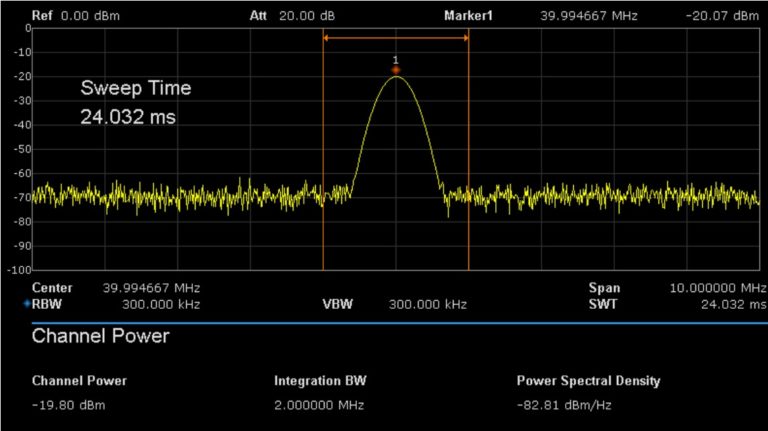Click the Marker 1 diamond on the signal peak
Image resolution: width=768 pixels, height=431 pixels.
(x=396, y=70)
